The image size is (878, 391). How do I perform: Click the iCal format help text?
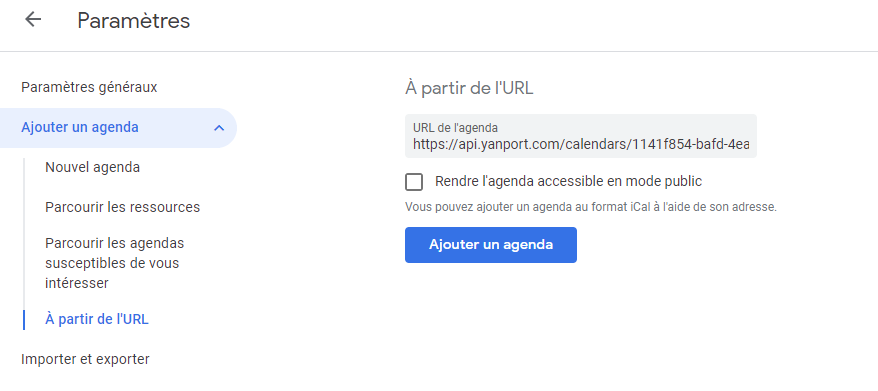pyautogui.click(x=591, y=207)
